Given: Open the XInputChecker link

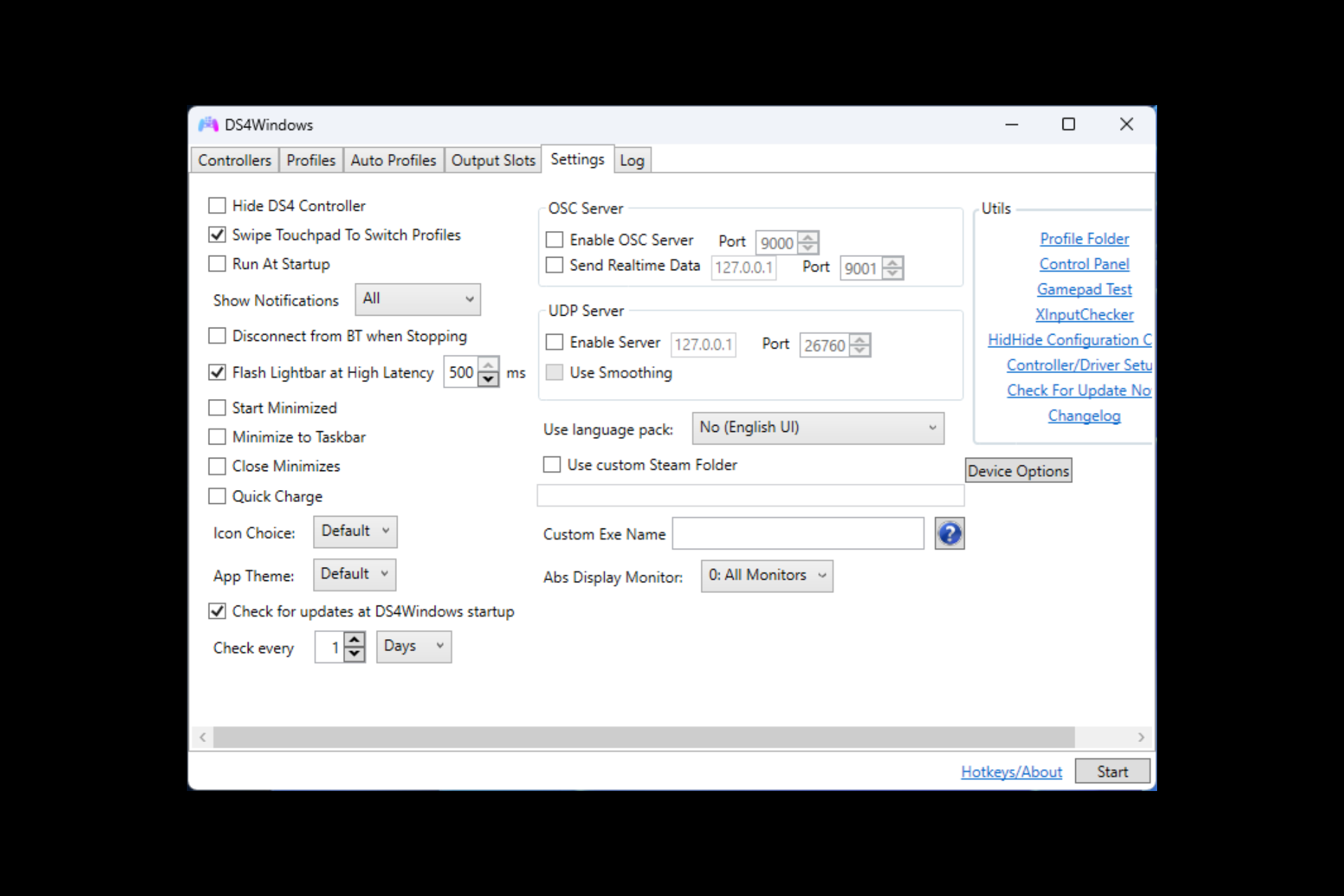Looking at the screenshot, I should coord(1084,314).
